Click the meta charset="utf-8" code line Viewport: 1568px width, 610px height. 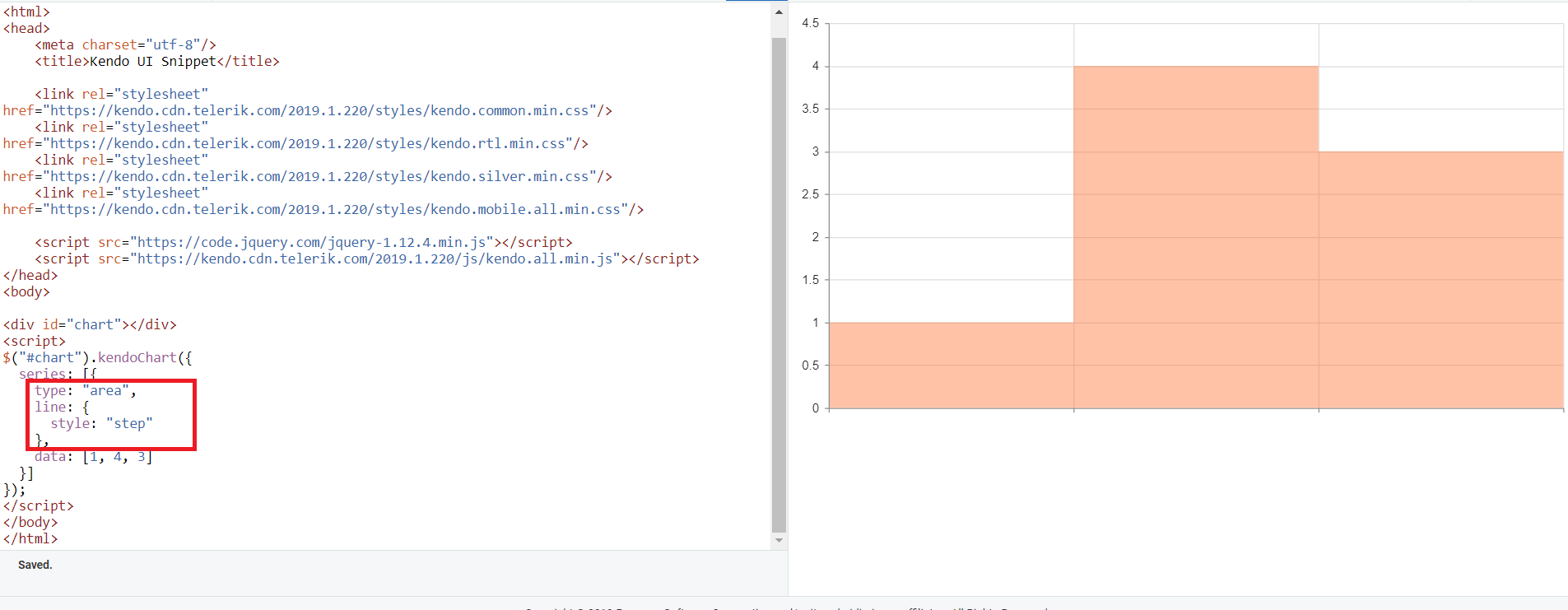click(125, 45)
